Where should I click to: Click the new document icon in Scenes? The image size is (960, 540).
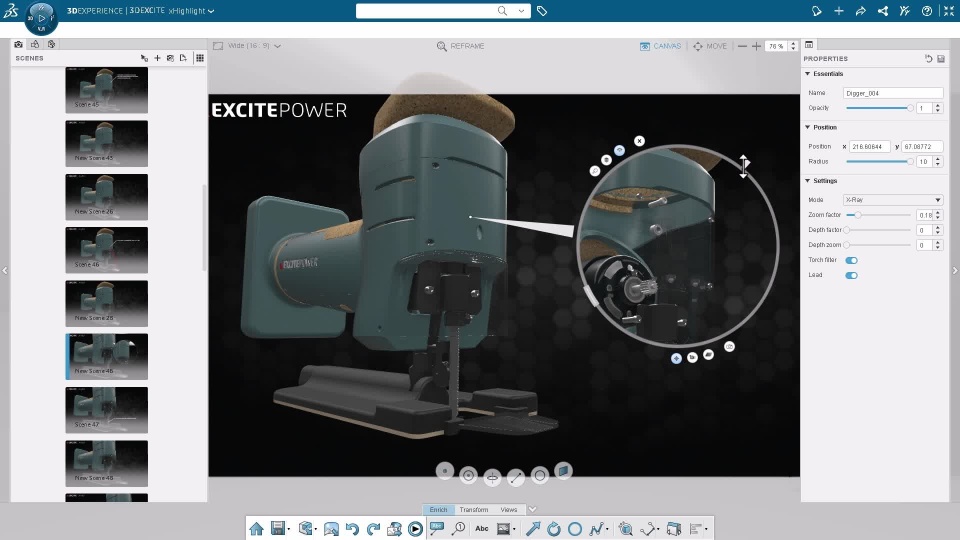click(183, 58)
